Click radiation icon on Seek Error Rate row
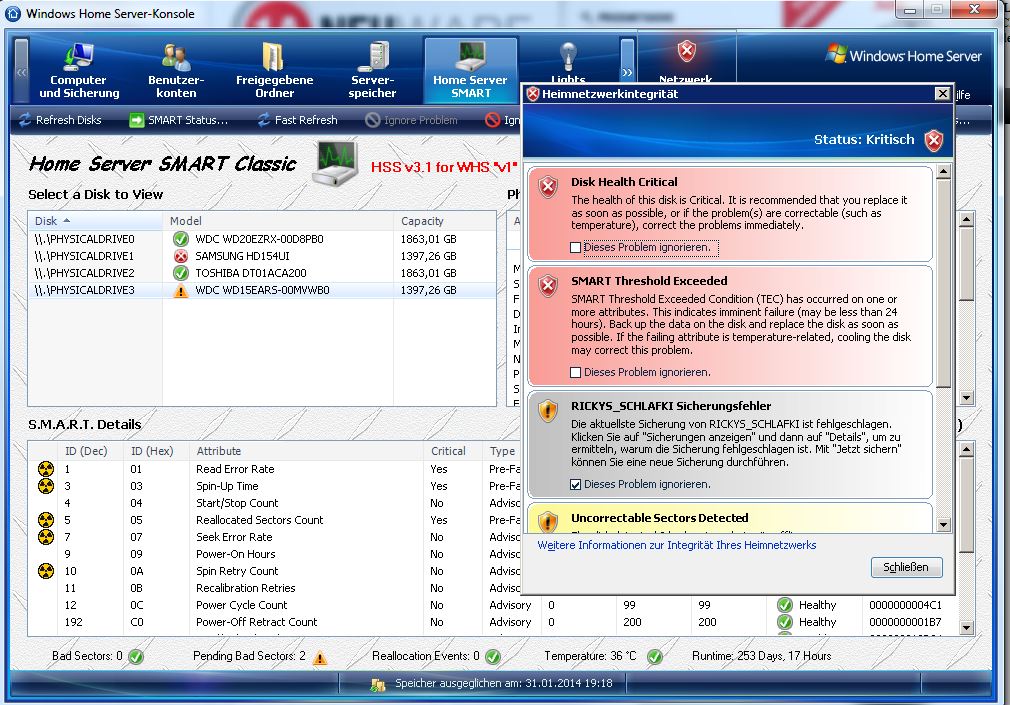The height and width of the screenshot is (705, 1010). (46, 537)
